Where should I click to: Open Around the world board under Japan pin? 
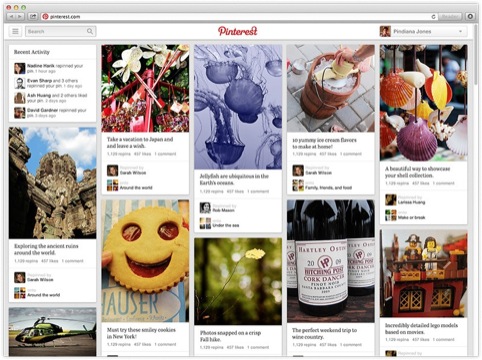[x=136, y=188]
